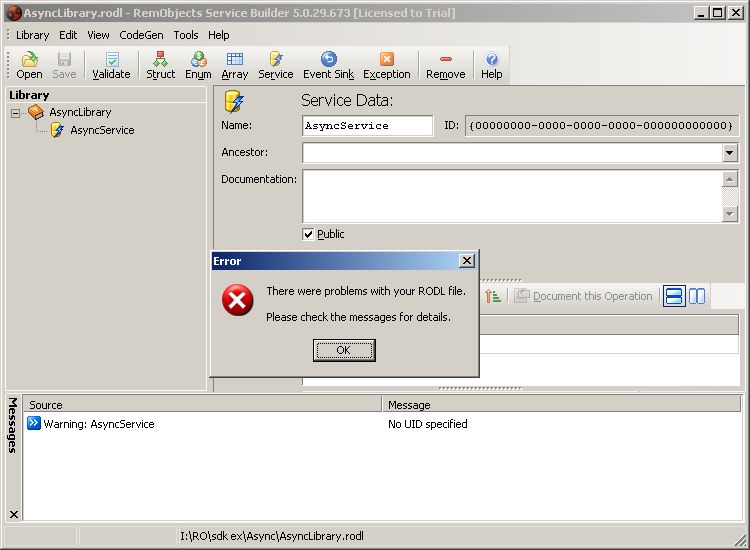Open the Library menu
750x550 pixels.
click(x=33, y=35)
